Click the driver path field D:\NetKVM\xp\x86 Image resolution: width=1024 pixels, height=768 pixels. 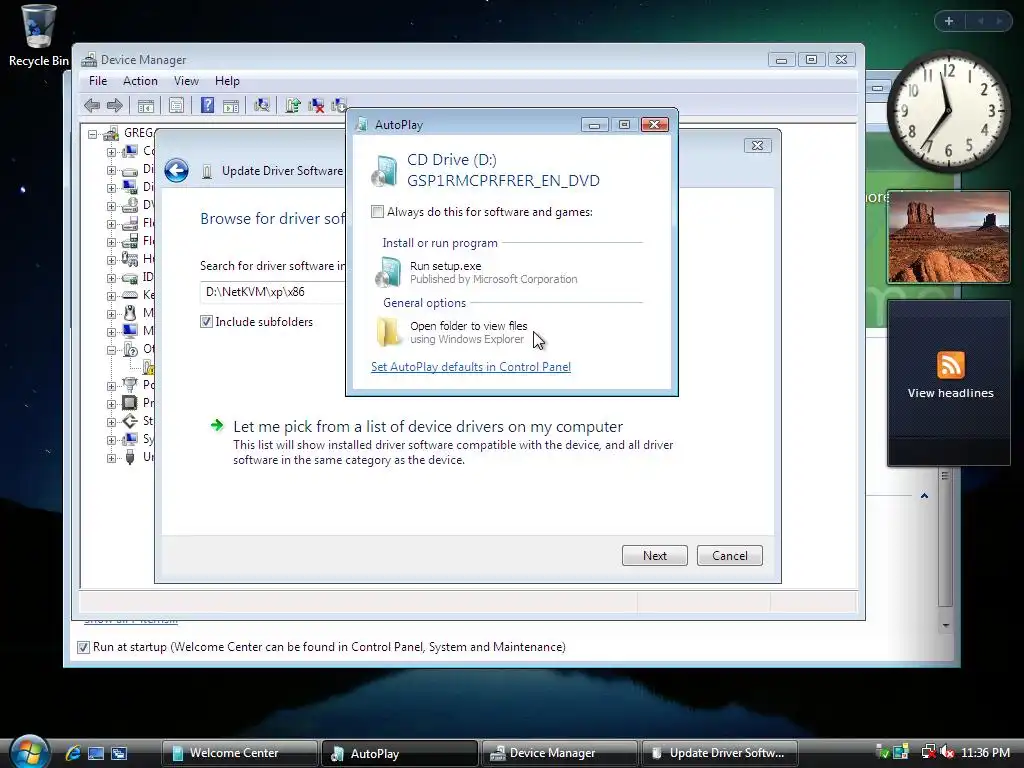[x=273, y=292]
